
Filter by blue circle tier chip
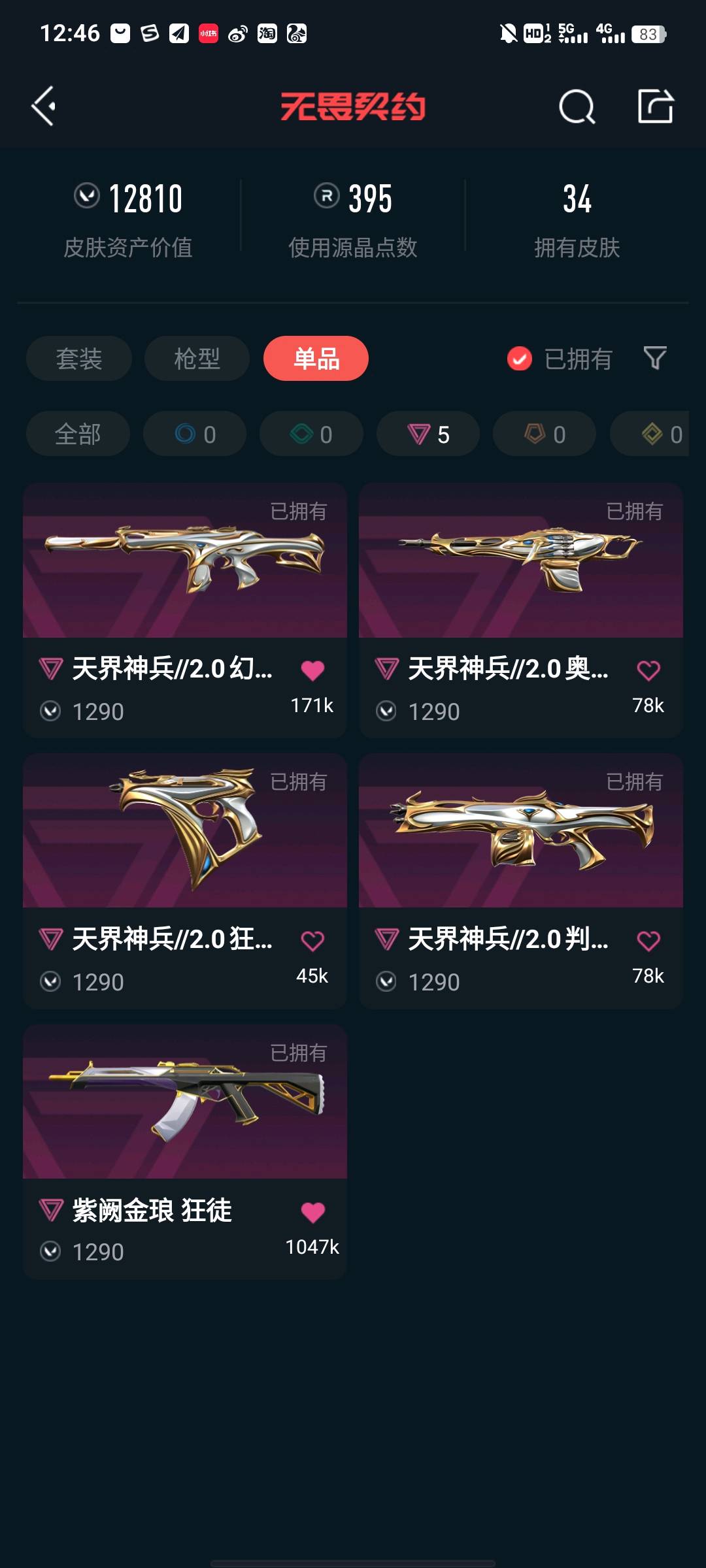(x=195, y=434)
